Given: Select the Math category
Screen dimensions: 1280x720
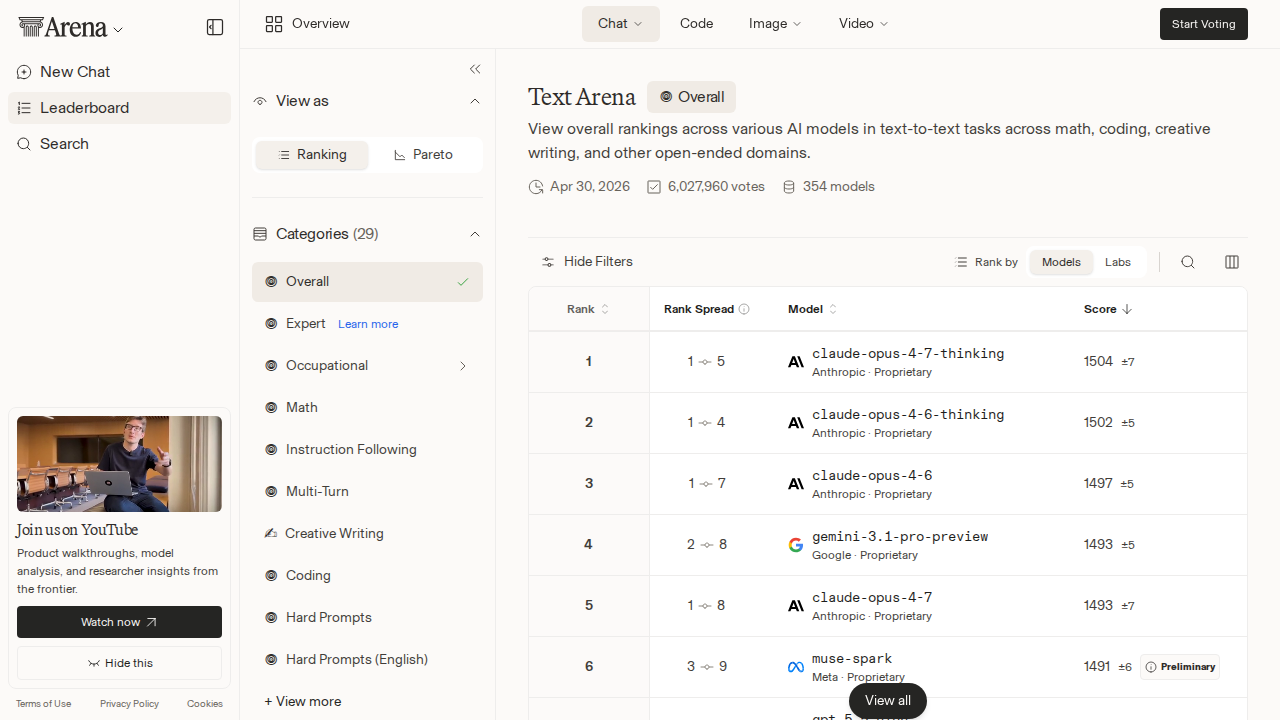Looking at the screenshot, I should 367,408.
